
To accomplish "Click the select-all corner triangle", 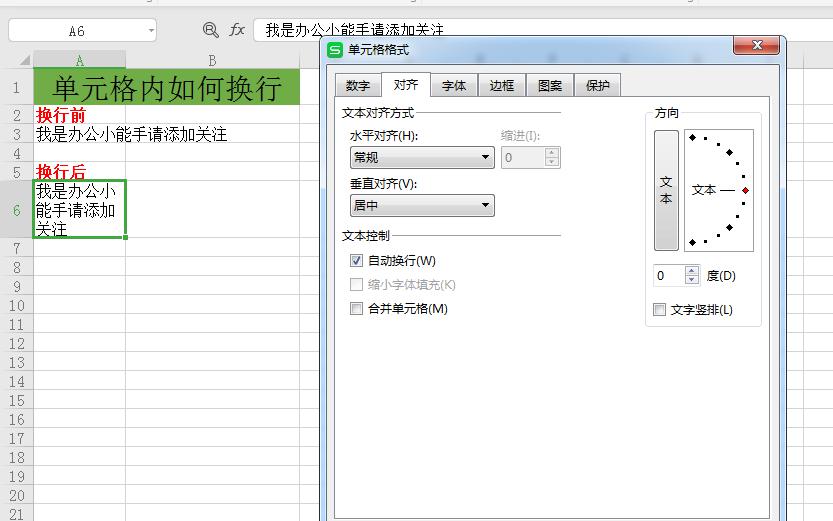I will click(x=24, y=60).
